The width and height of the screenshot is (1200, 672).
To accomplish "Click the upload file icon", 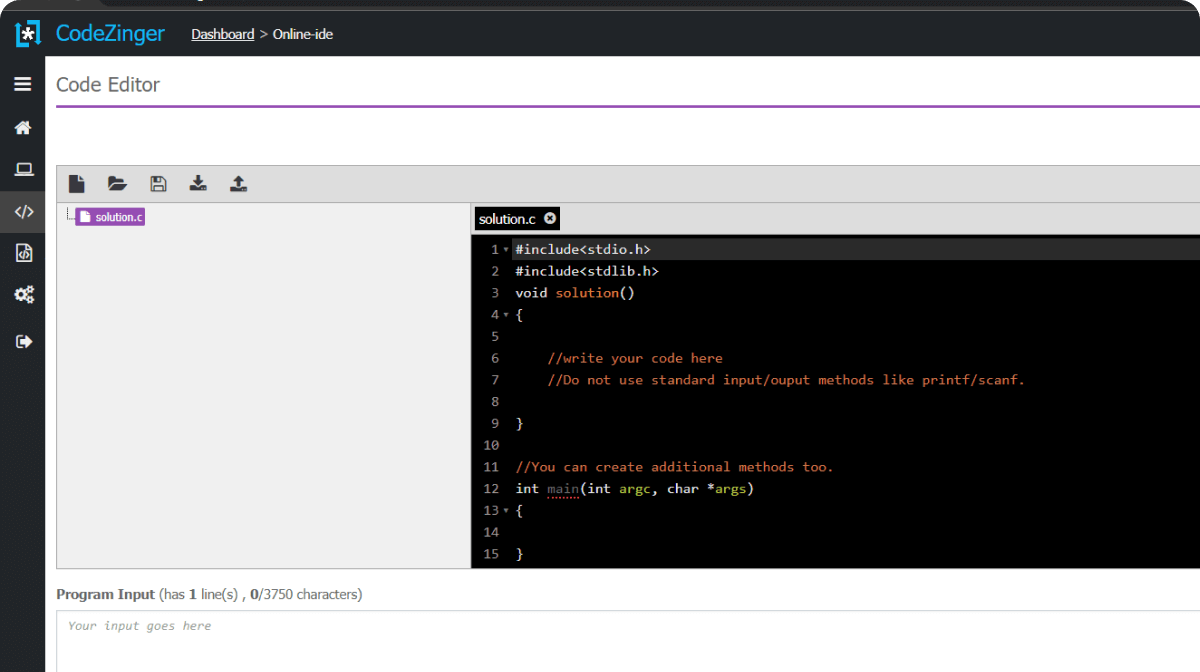I will (238, 184).
